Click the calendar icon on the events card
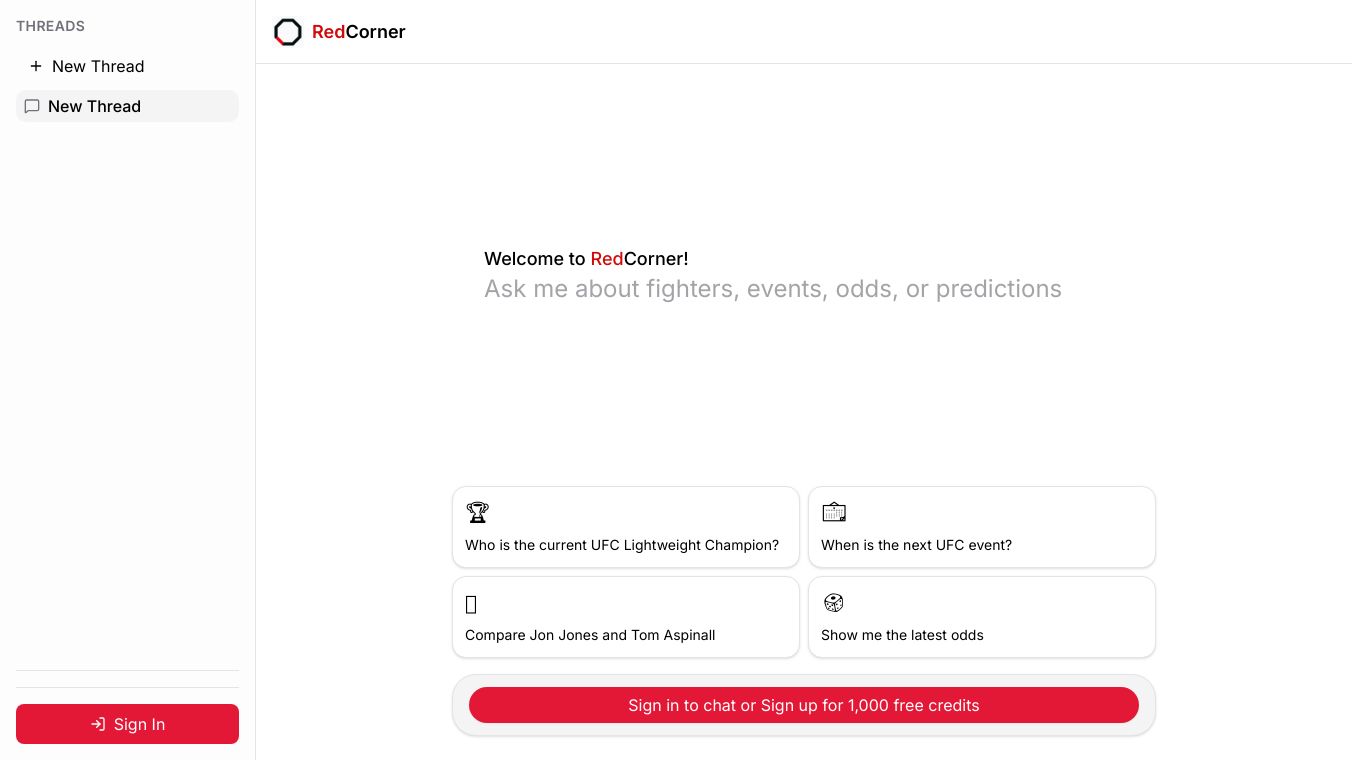 click(834, 511)
